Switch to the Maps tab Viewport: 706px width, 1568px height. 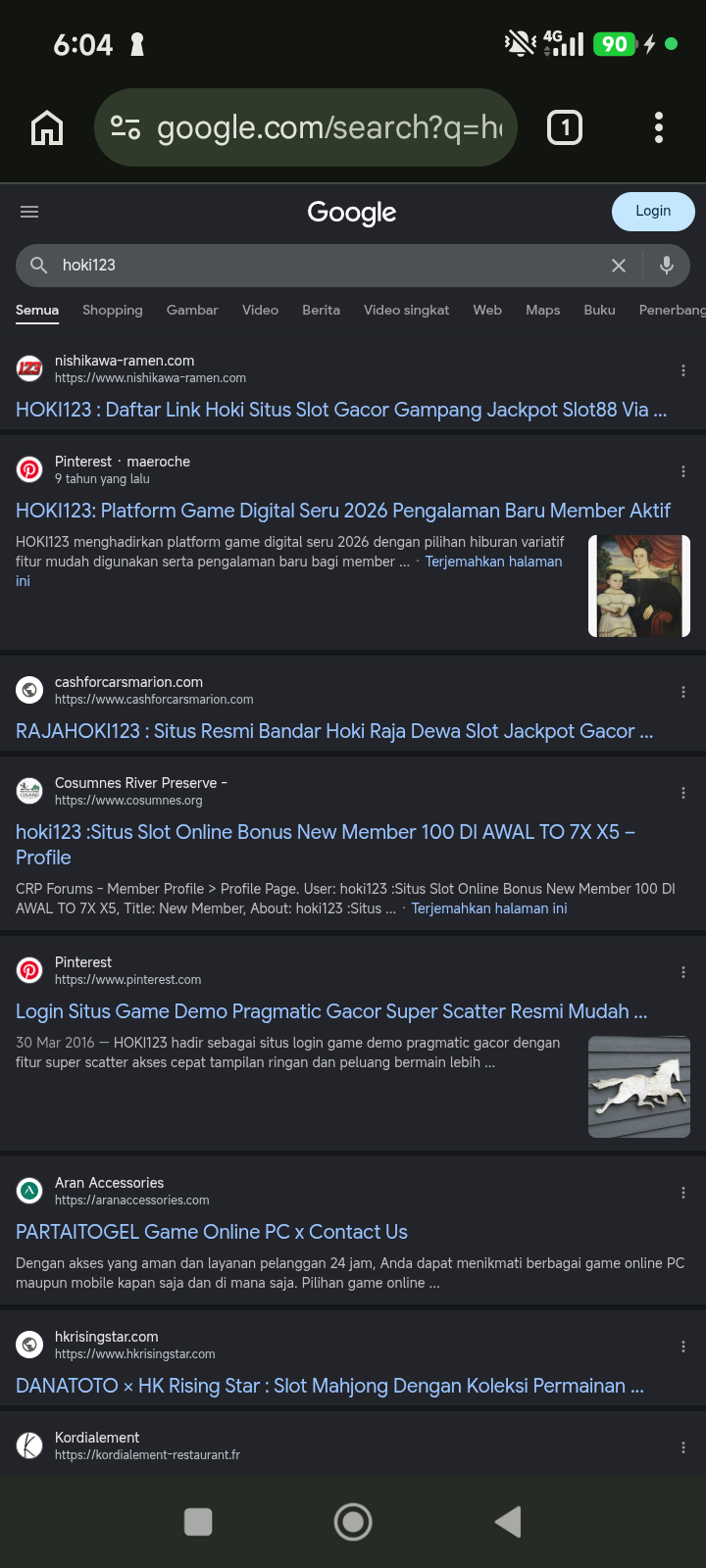pos(542,310)
